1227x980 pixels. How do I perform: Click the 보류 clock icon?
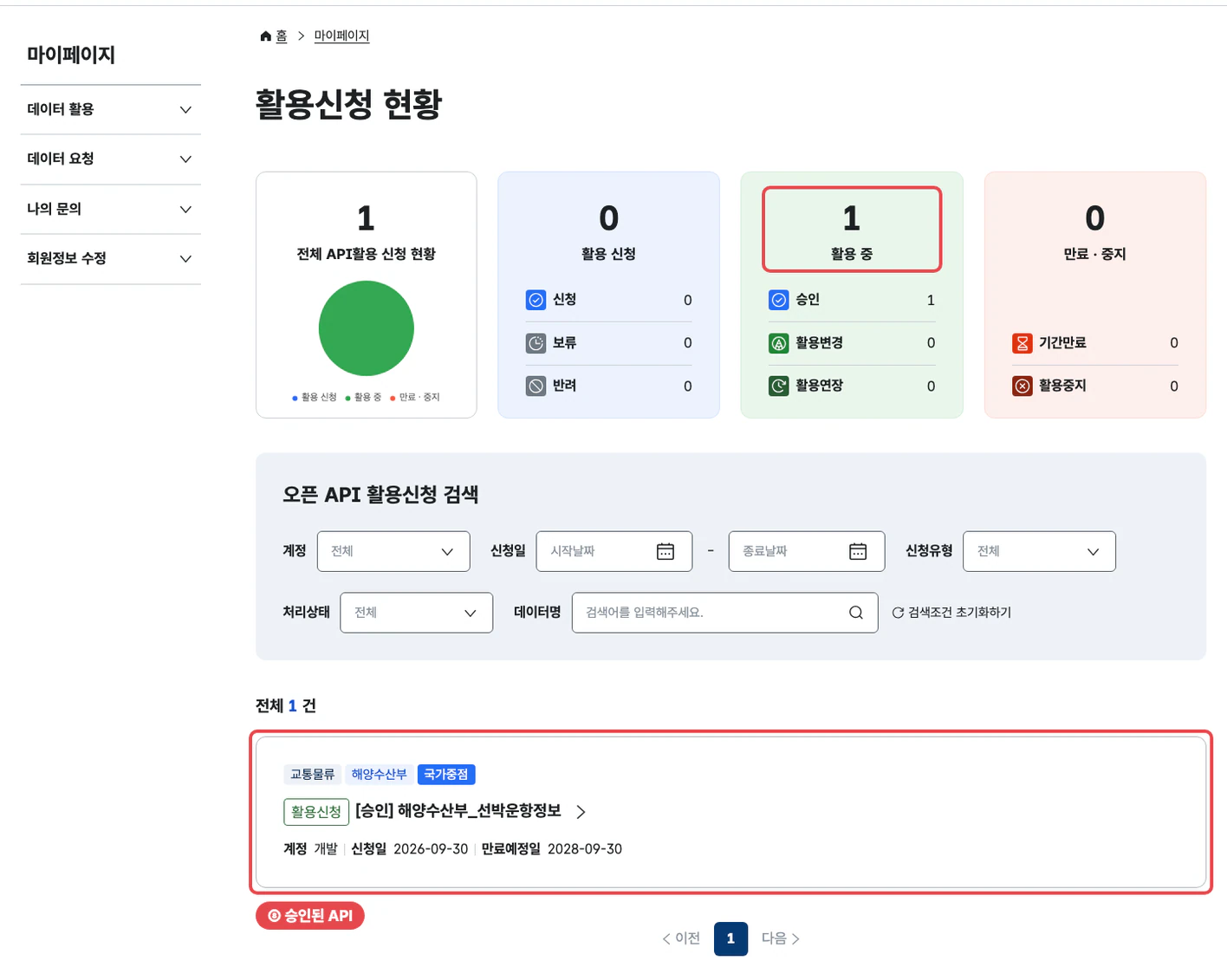click(536, 343)
